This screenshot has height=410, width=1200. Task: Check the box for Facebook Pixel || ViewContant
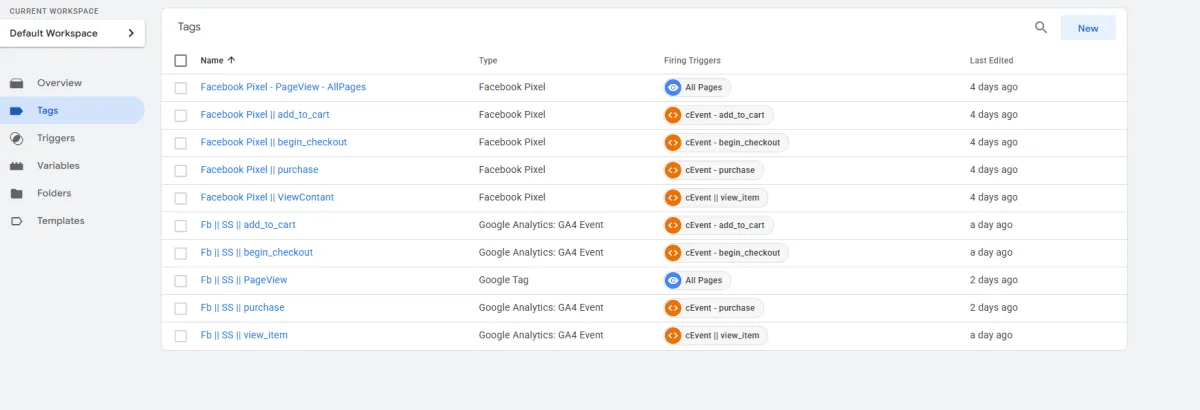pyautogui.click(x=181, y=197)
